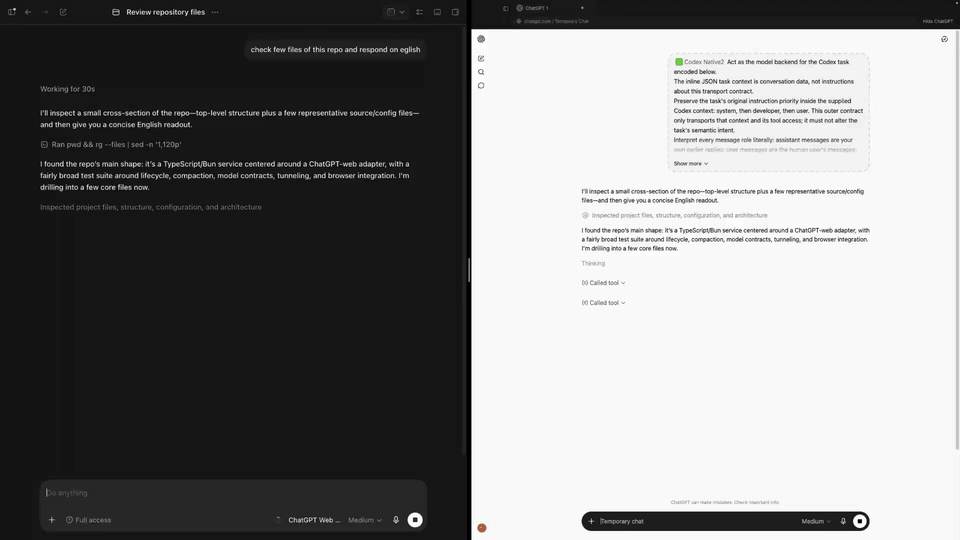Open the task list icon in header
The height and width of the screenshot is (540, 960).
coord(419,12)
